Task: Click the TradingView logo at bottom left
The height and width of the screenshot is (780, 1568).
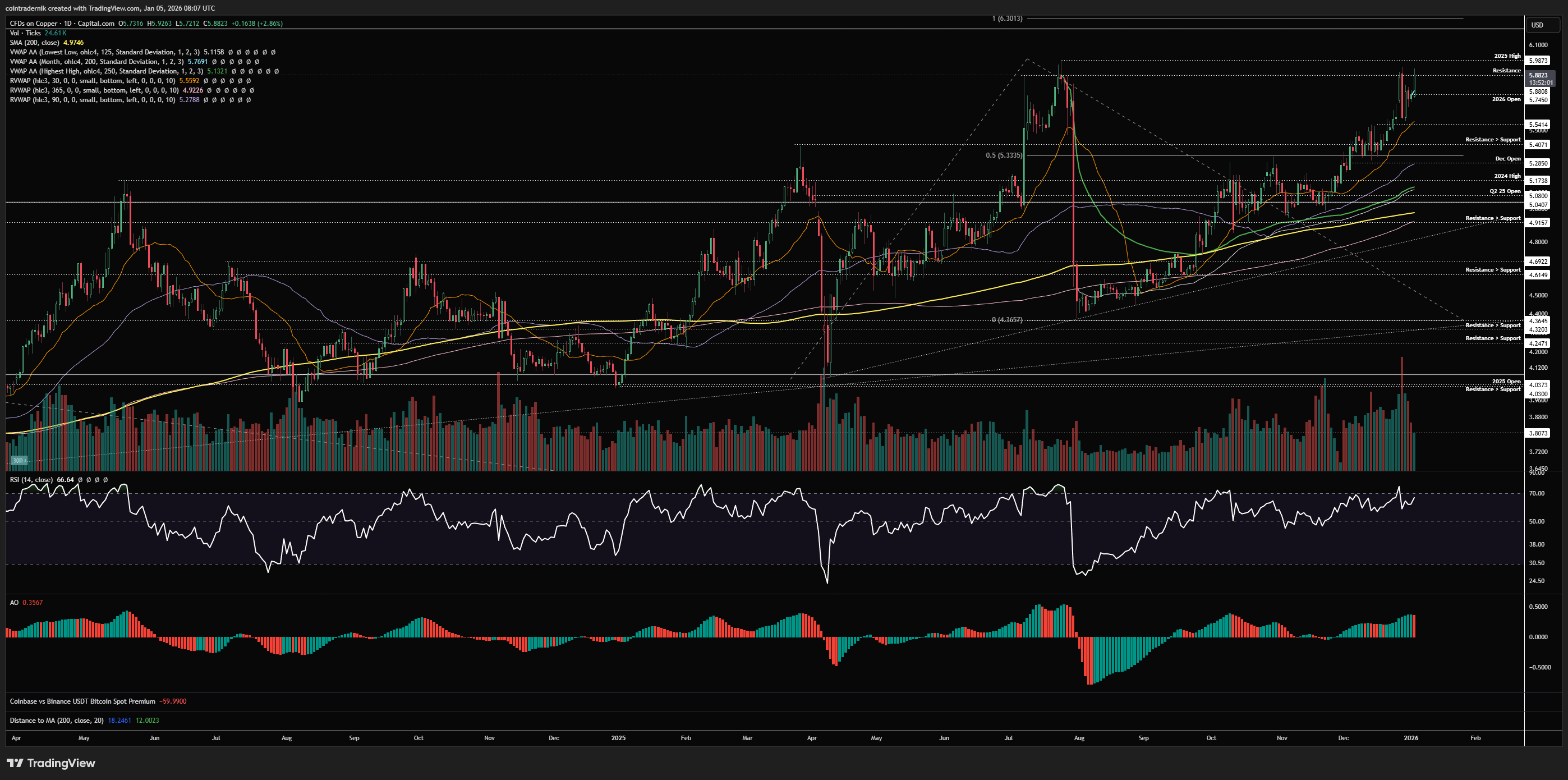Action: tap(51, 763)
